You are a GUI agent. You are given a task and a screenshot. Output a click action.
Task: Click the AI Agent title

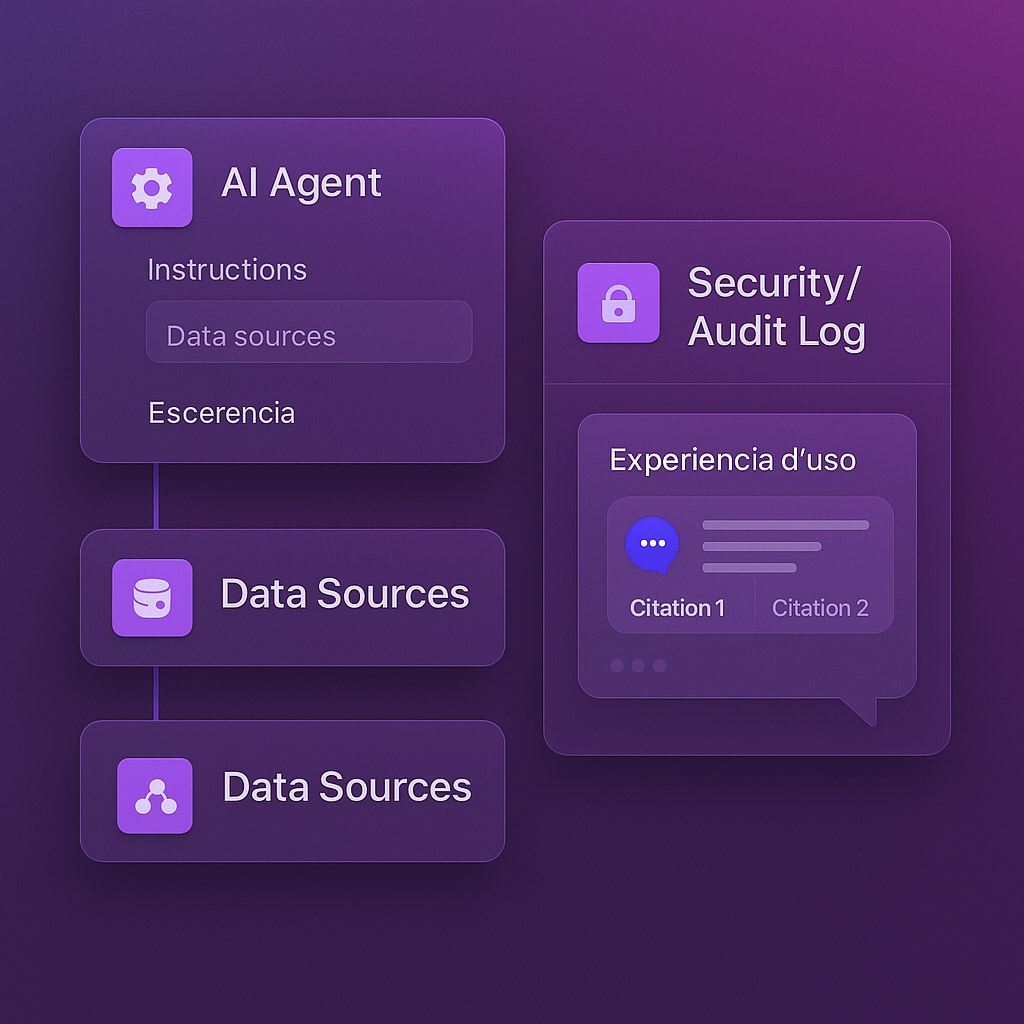[x=301, y=183]
